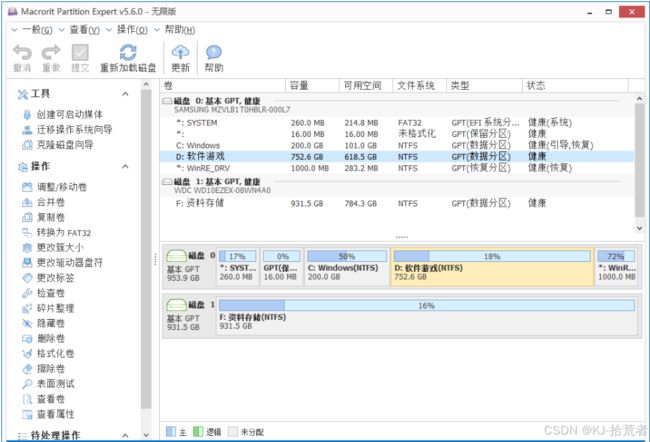The height and width of the screenshot is (442, 650).
Task: Sort by the 状态 column header
Action: point(575,85)
